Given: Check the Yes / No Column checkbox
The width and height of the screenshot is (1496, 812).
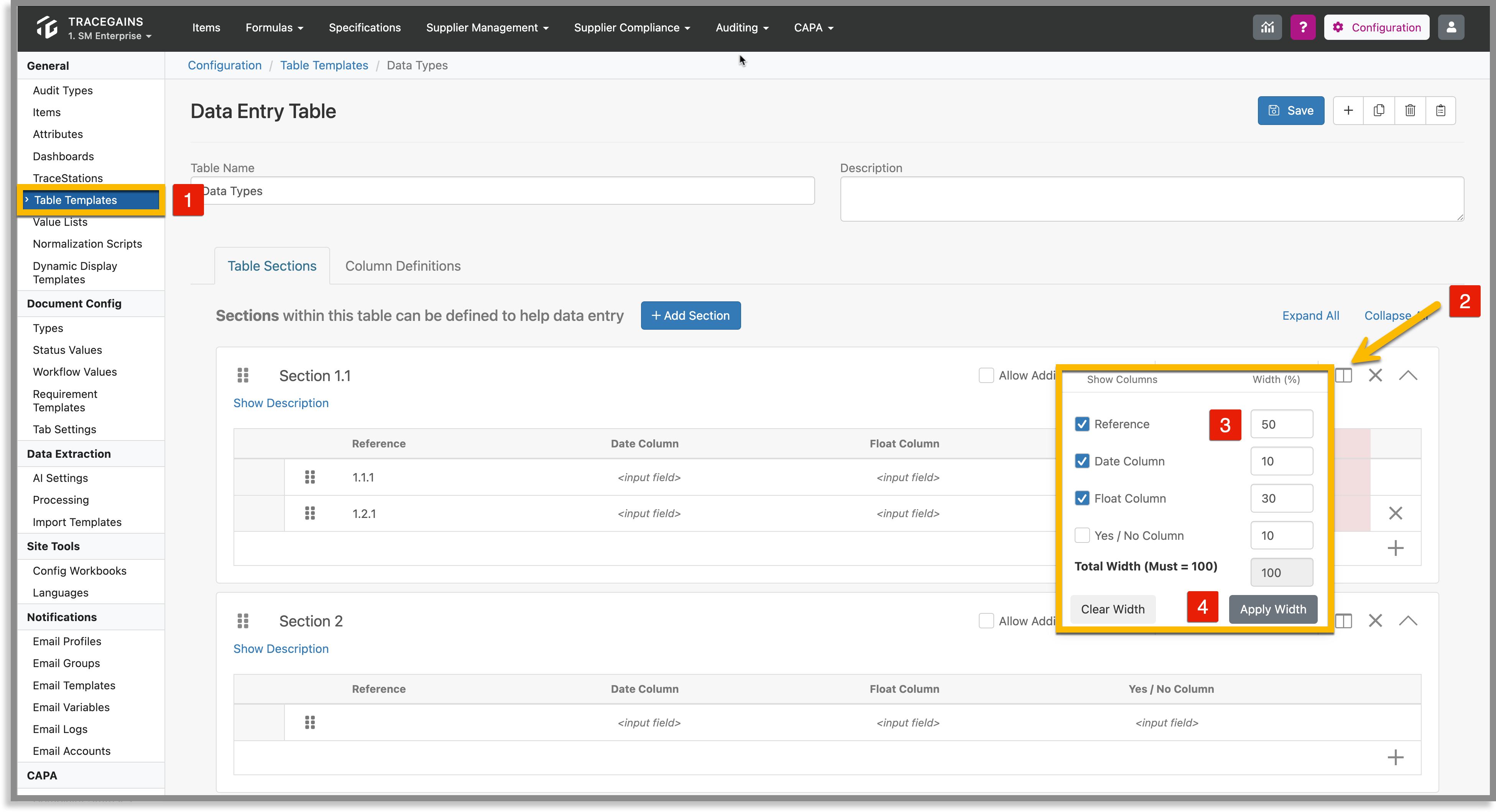Looking at the screenshot, I should coord(1082,536).
